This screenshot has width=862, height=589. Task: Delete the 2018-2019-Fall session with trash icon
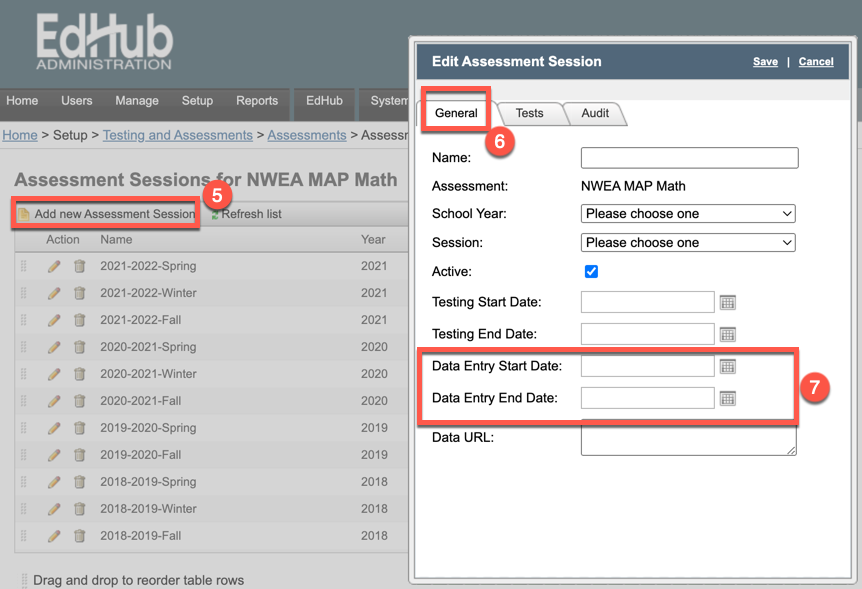(80, 536)
